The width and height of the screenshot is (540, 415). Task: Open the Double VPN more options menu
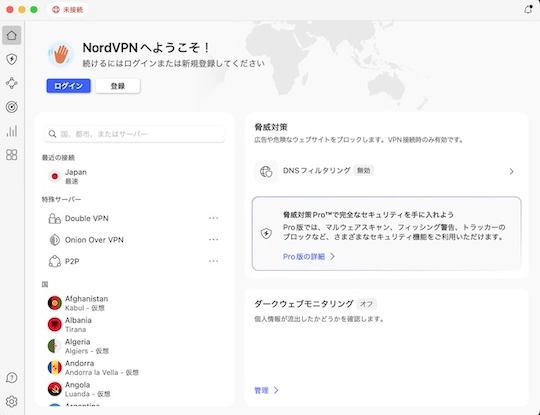[x=214, y=218]
